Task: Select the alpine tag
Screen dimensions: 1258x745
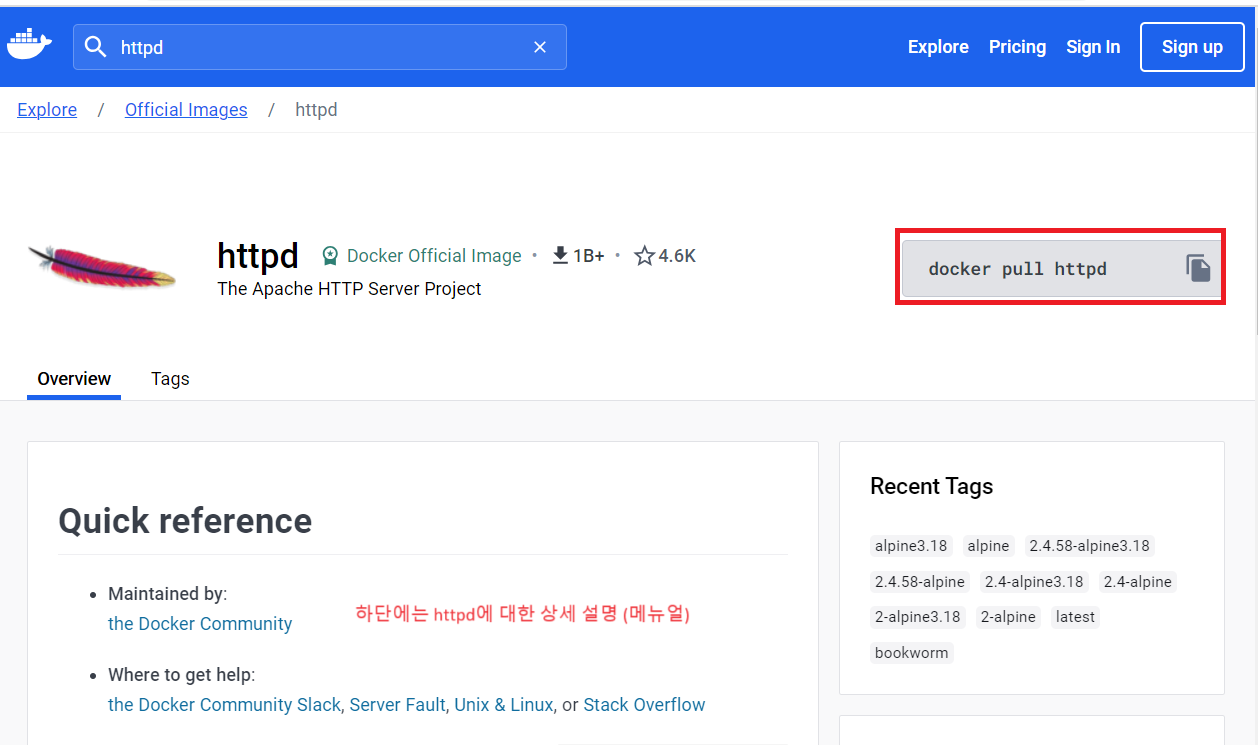Action: (988, 546)
